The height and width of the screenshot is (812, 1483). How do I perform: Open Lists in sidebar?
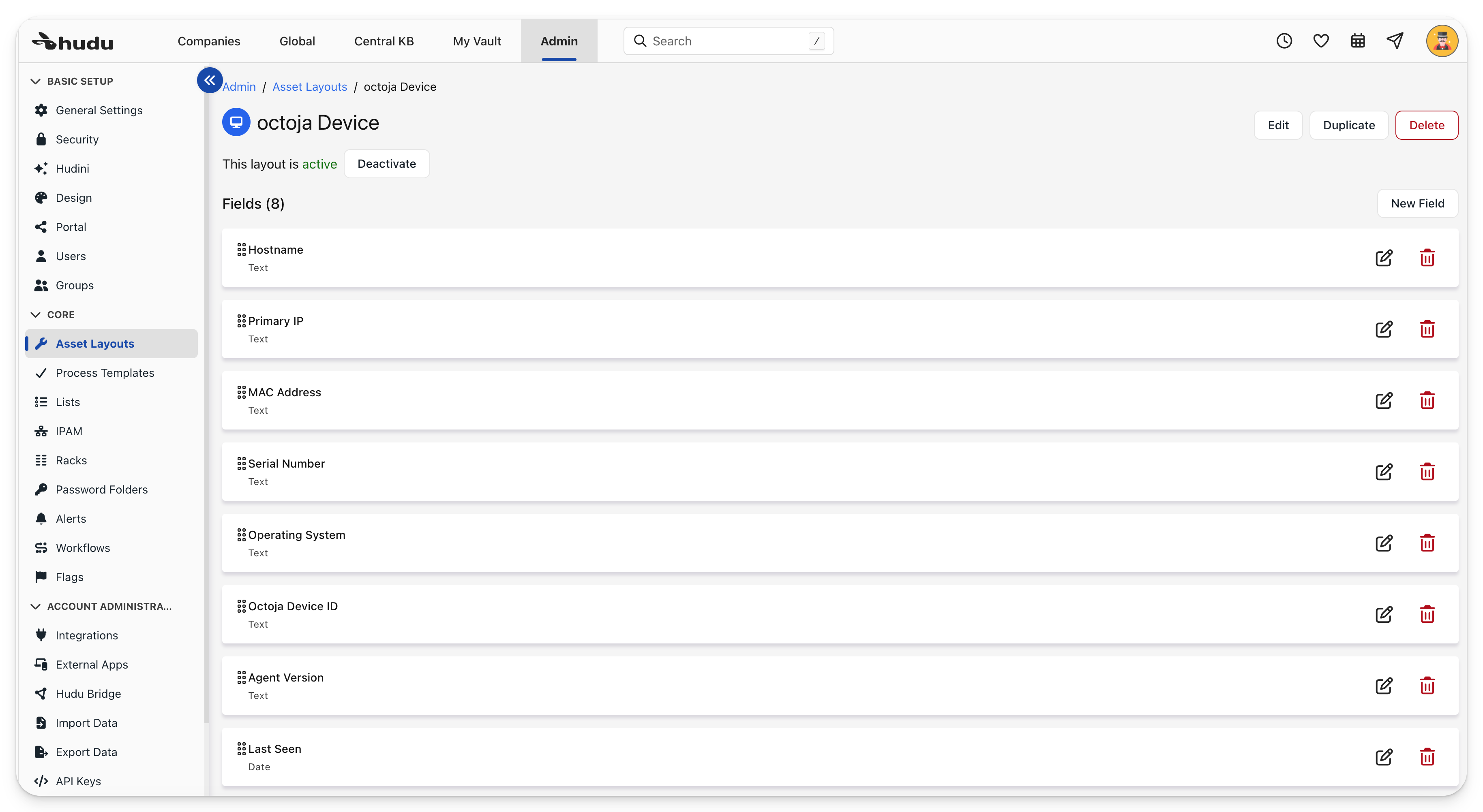(111, 402)
